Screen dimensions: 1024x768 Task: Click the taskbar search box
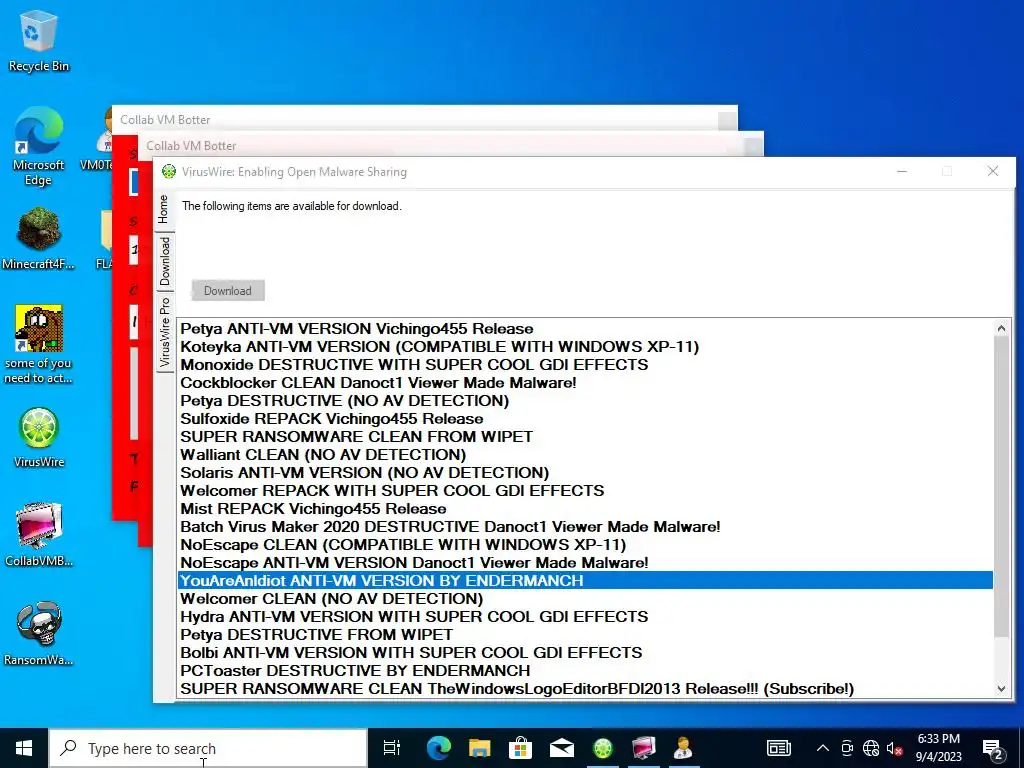tap(208, 748)
